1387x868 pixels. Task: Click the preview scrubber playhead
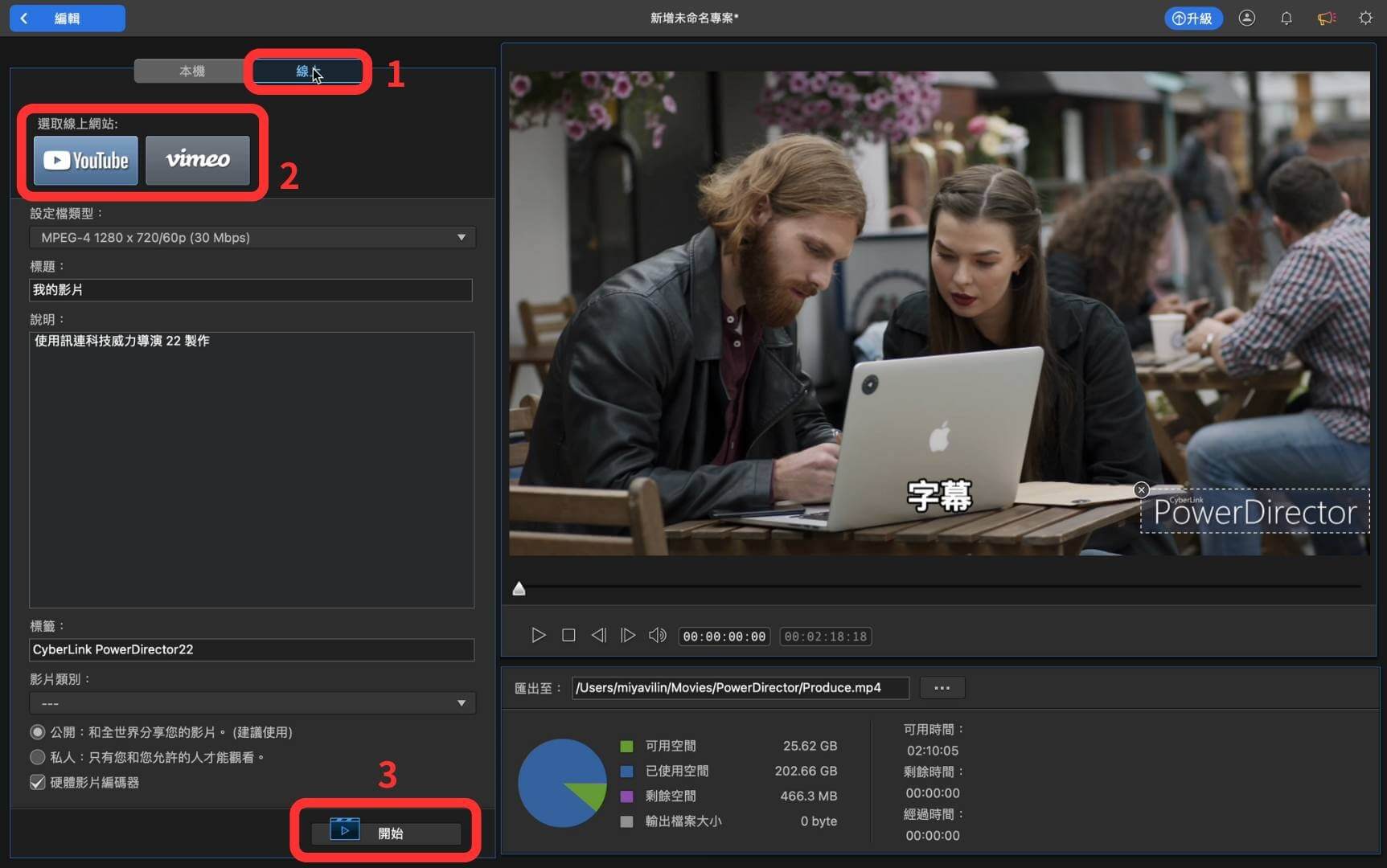click(519, 589)
